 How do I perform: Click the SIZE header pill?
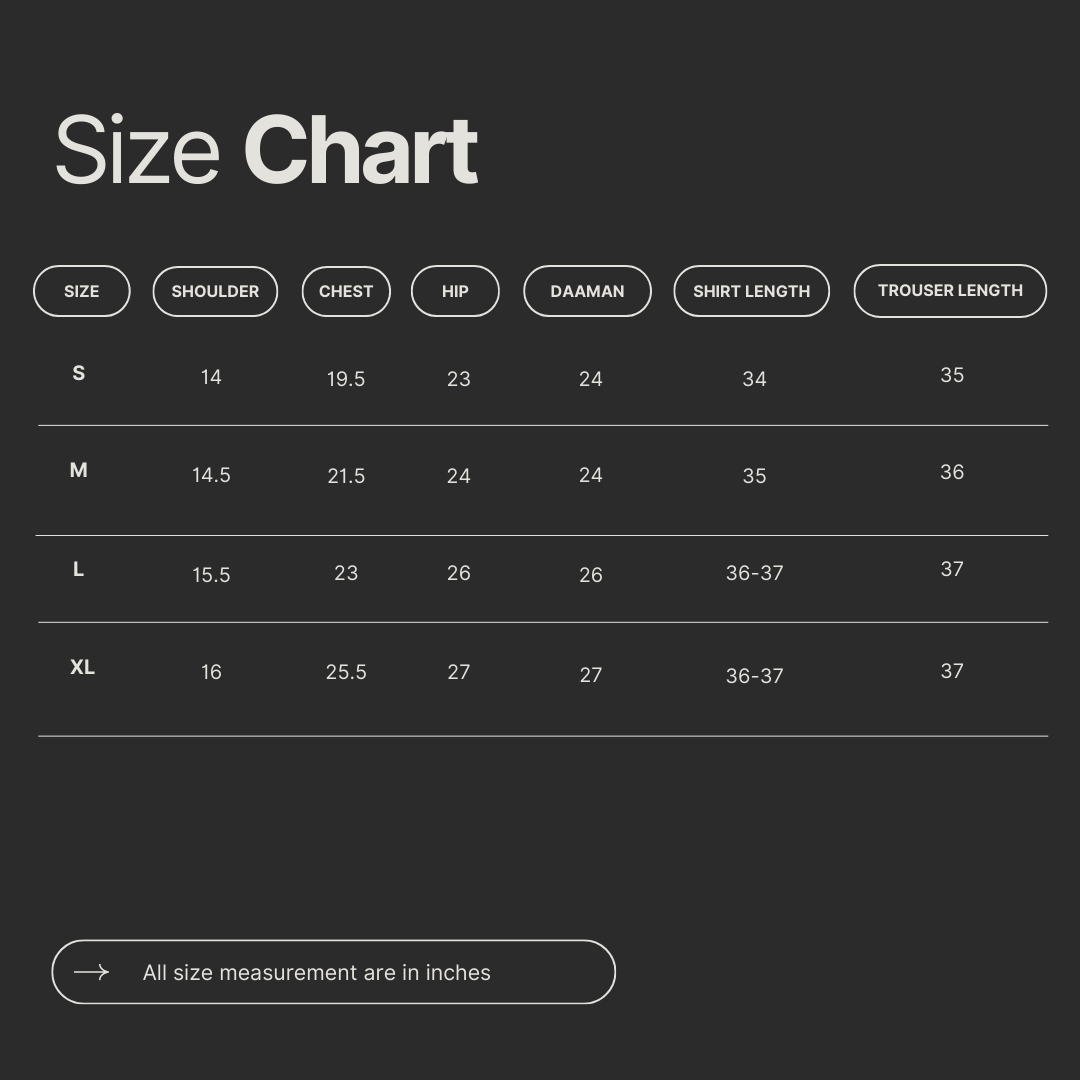click(82, 291)
